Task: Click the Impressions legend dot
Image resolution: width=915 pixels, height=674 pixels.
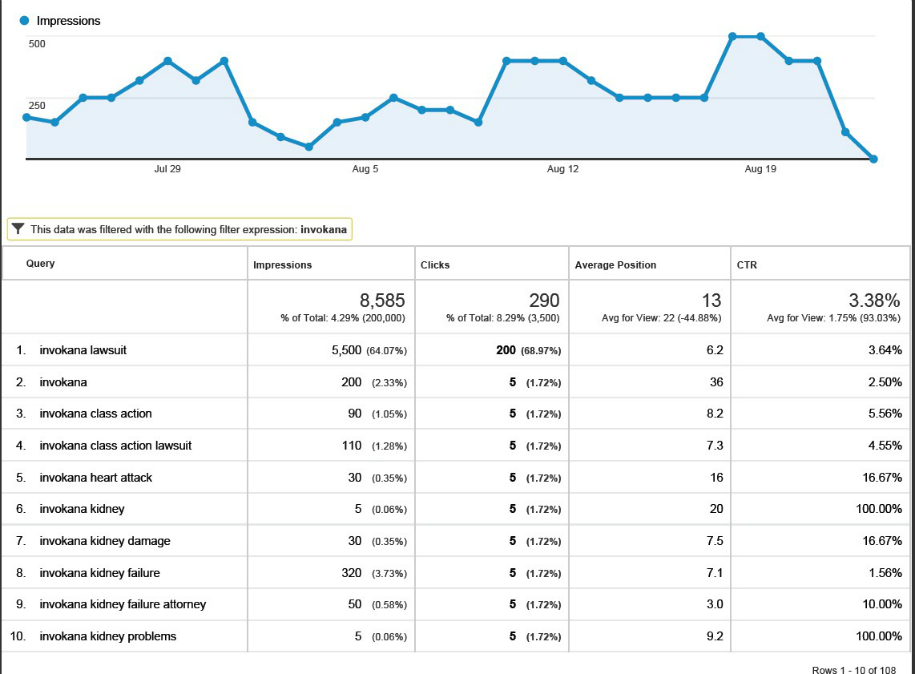Action: point(24,20)
